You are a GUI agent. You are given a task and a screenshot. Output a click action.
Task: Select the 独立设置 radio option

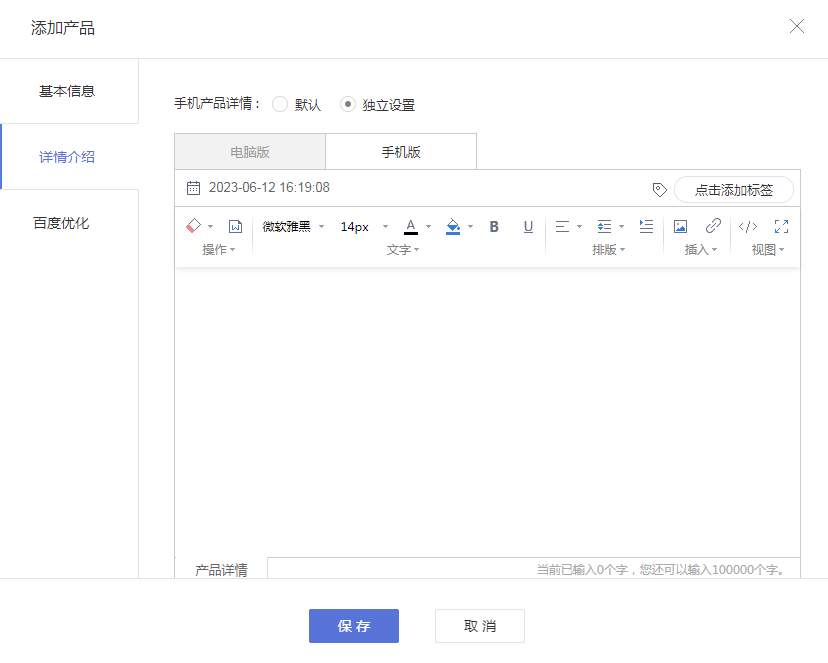point(347,104)
